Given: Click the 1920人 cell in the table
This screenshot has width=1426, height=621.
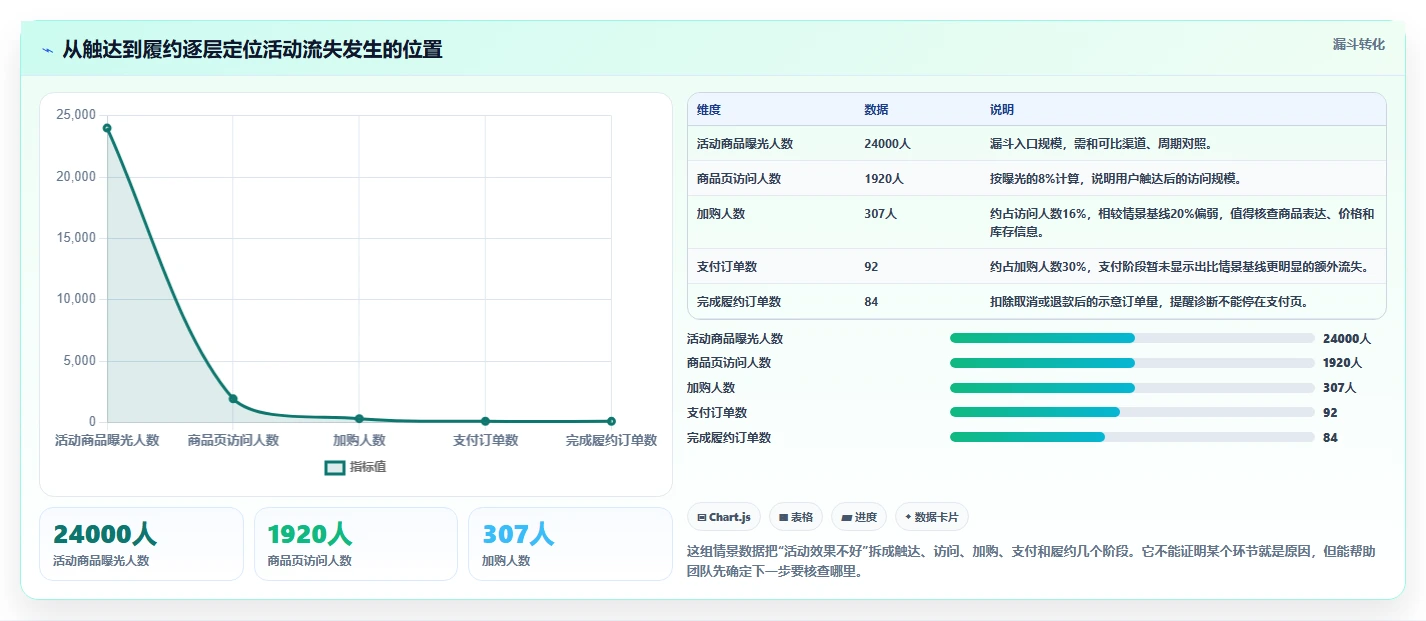Looking at the screenshot, I should (x=884, y=179).
